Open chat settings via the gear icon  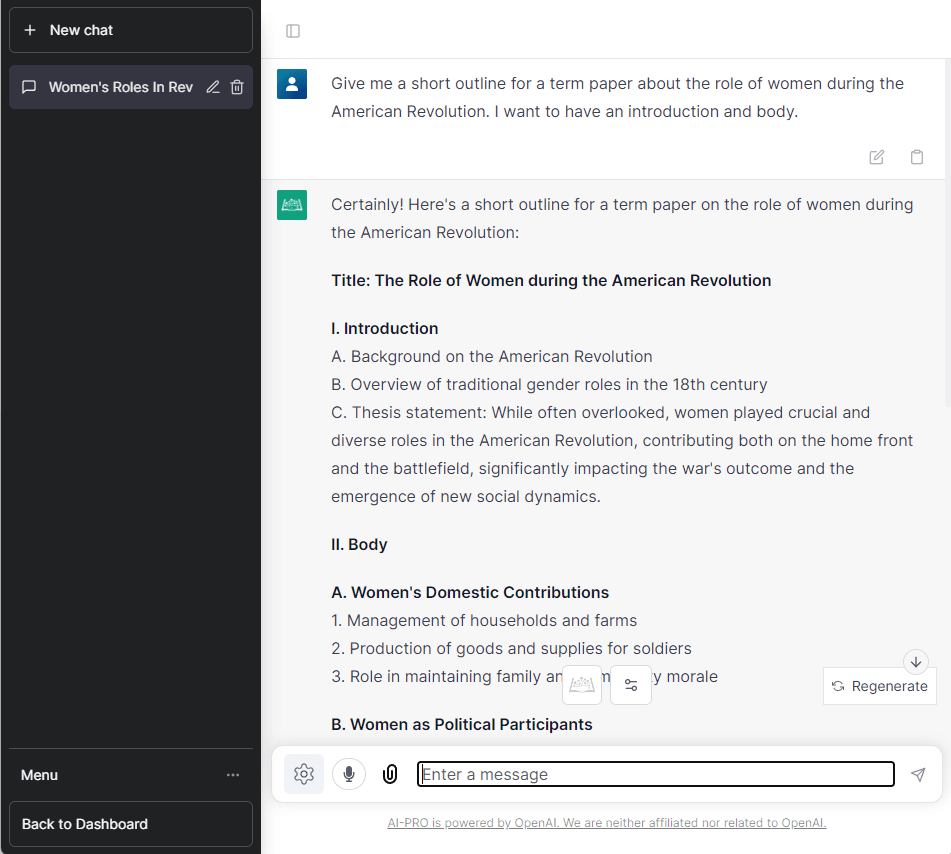tap(304, 774)
